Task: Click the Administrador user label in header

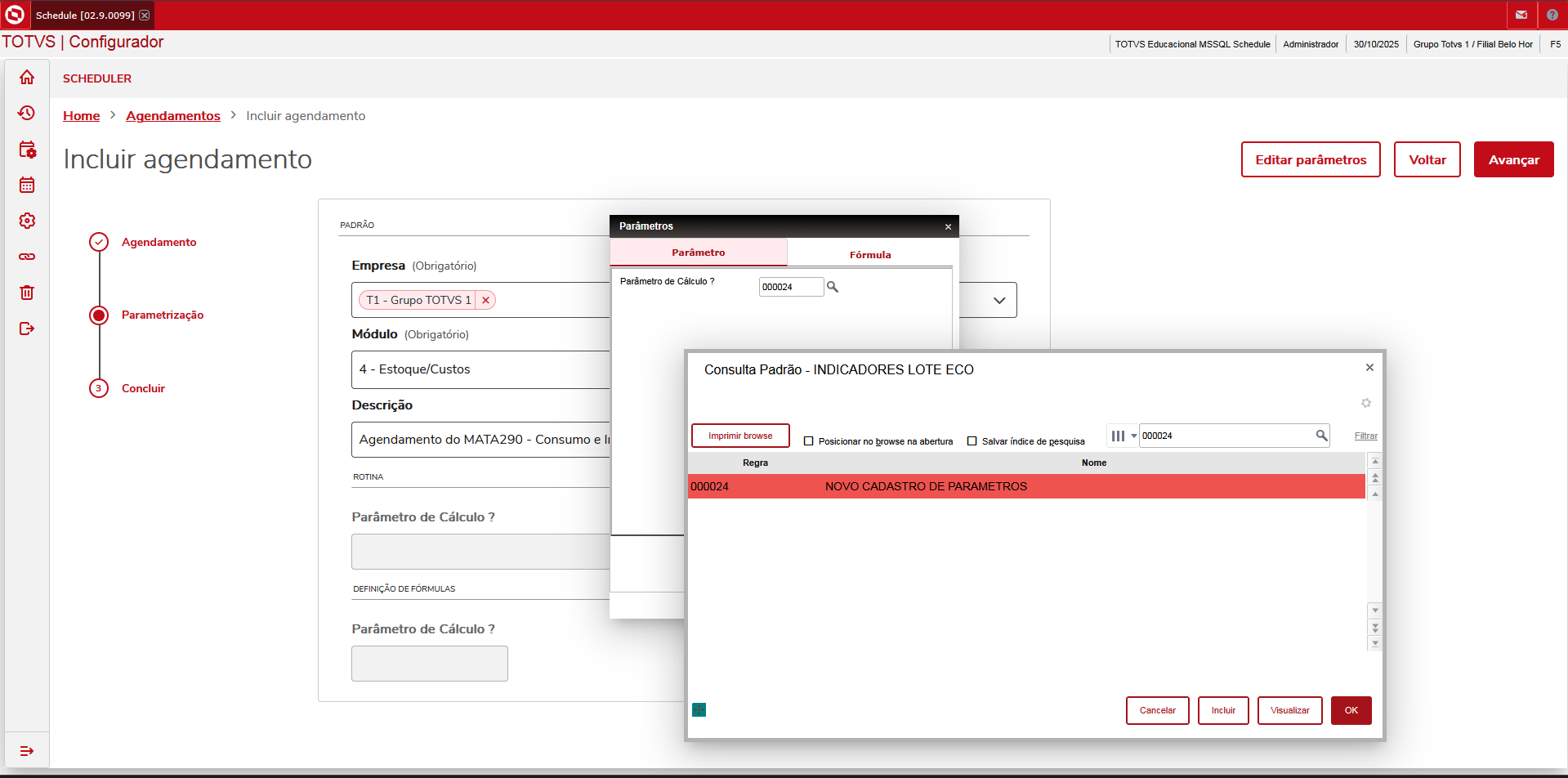Action: pos(1311,44)
